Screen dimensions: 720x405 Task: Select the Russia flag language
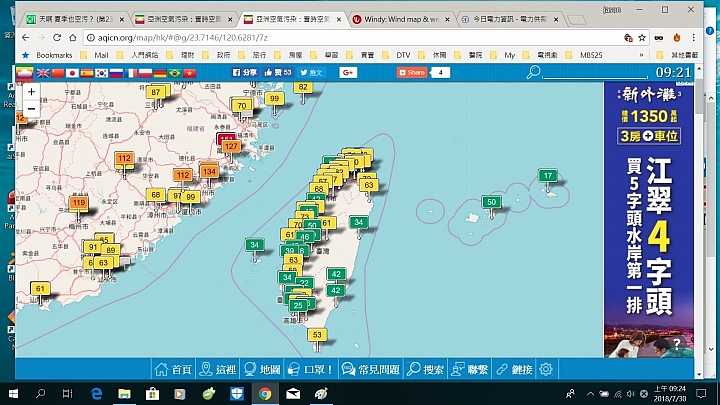point(116,73)
